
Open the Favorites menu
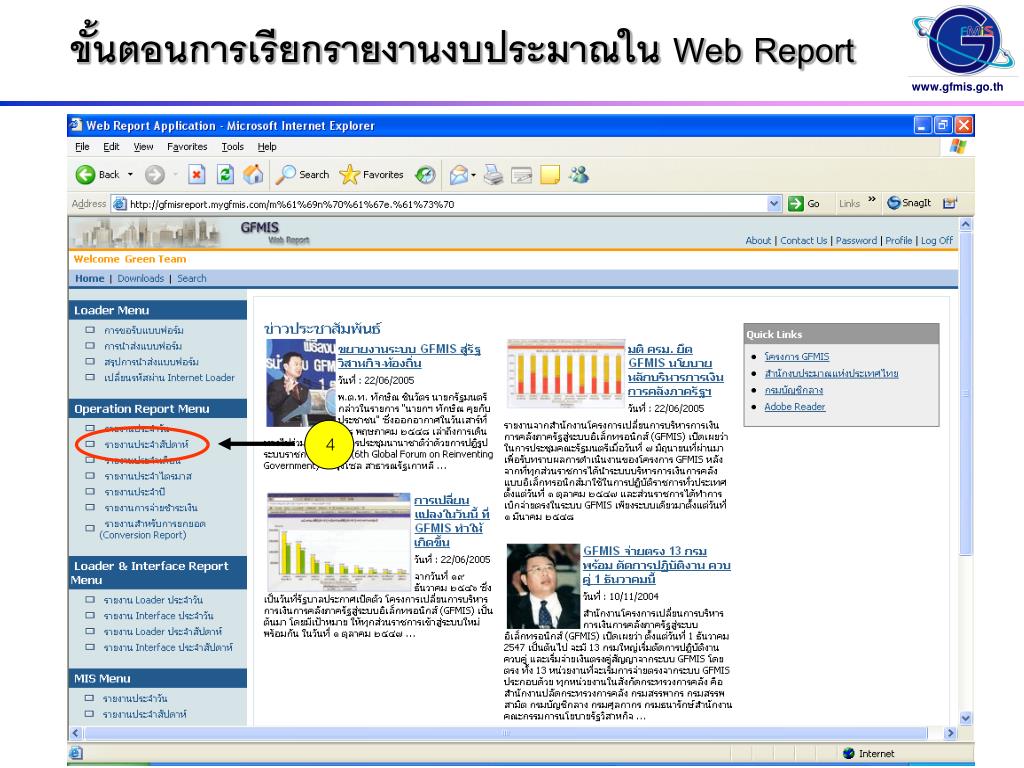tap(187, 147)
